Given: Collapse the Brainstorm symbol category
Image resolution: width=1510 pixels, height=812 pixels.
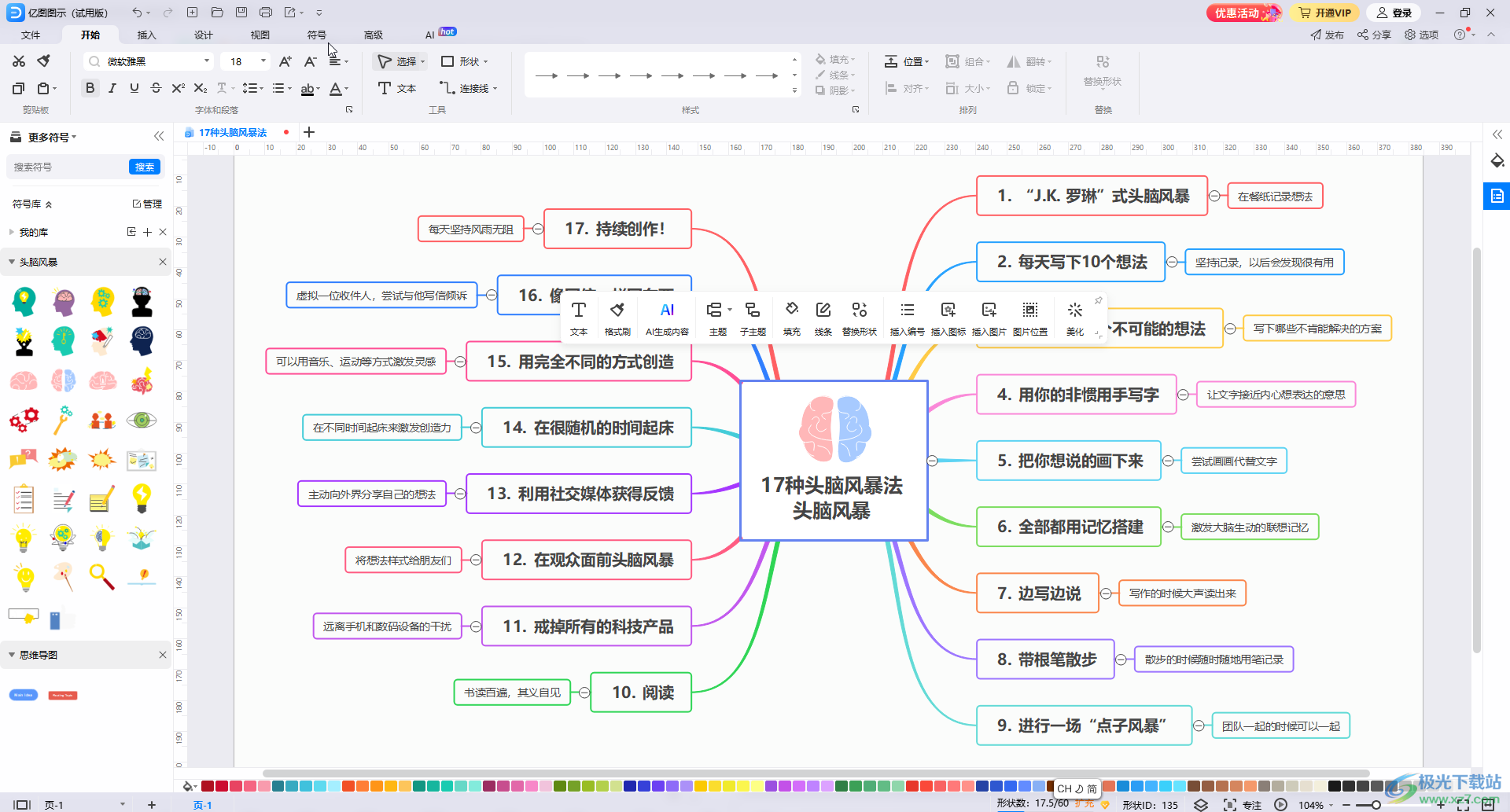Looking at the screenshot, I should point(12,262).
